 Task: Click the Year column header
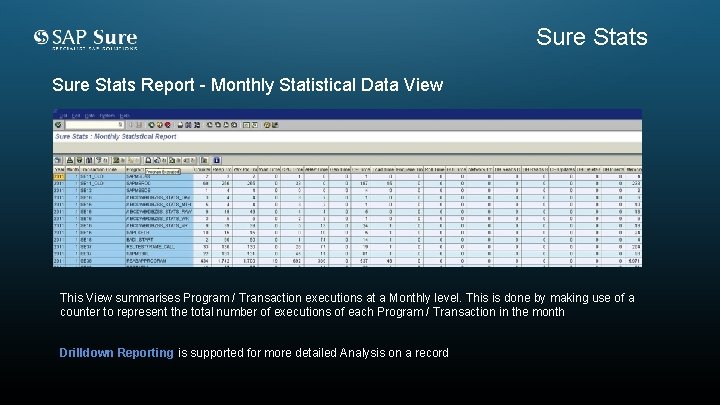[59, 169]
